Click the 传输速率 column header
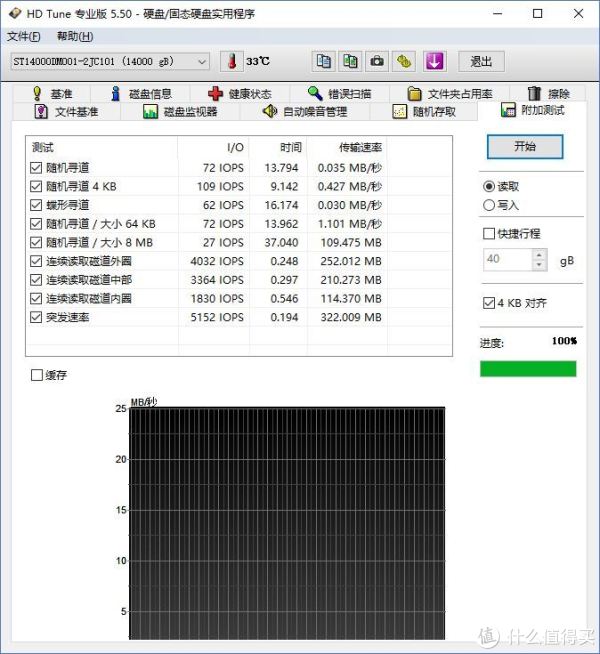The height and width of the screenshot is (654, 600). 347,147
